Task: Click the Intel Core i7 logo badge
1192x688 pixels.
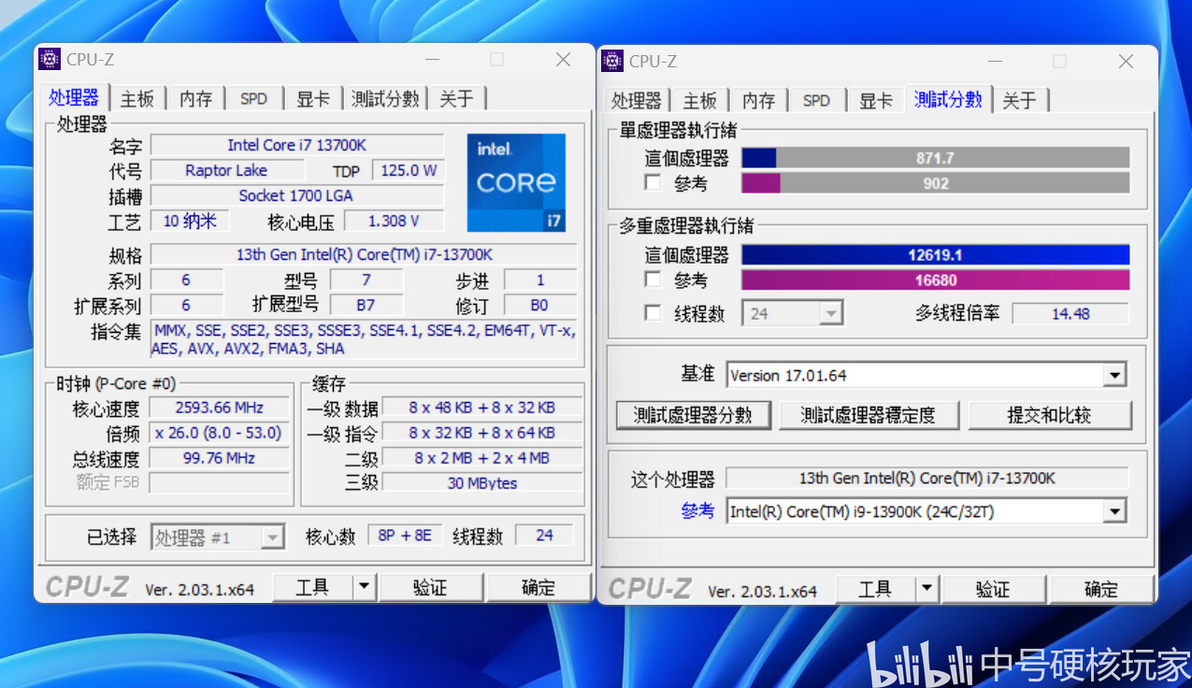Action: 516,182
